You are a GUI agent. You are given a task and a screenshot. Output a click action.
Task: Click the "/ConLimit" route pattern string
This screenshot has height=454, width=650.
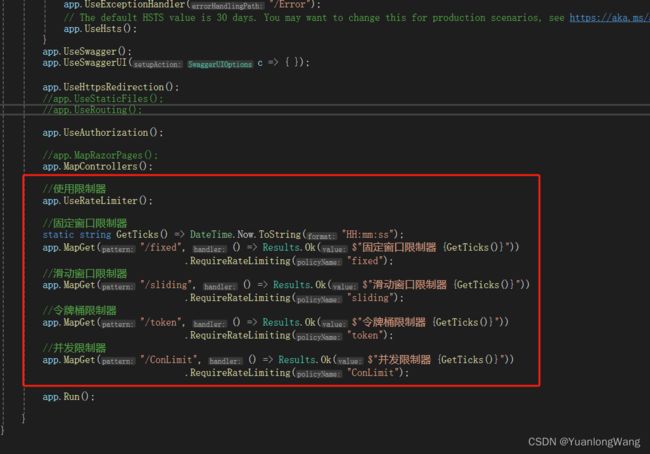click(x=169, y=360)
